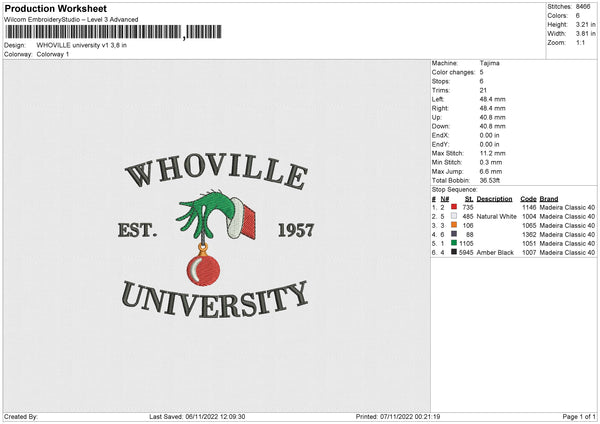The height and width of the screenshot is (424, 600).
Task: Click 'Madeira Classic 40' brand in stop row 1
Action: tap(567, 207)
